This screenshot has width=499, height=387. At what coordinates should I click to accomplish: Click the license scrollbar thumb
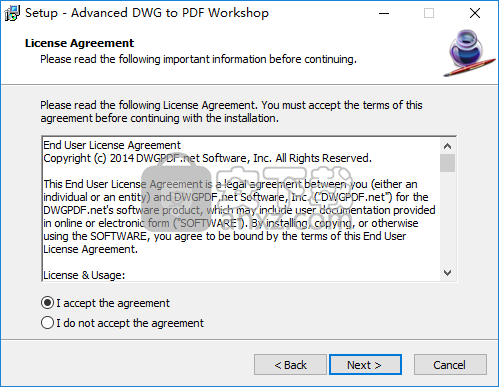[x=447, y=163]
